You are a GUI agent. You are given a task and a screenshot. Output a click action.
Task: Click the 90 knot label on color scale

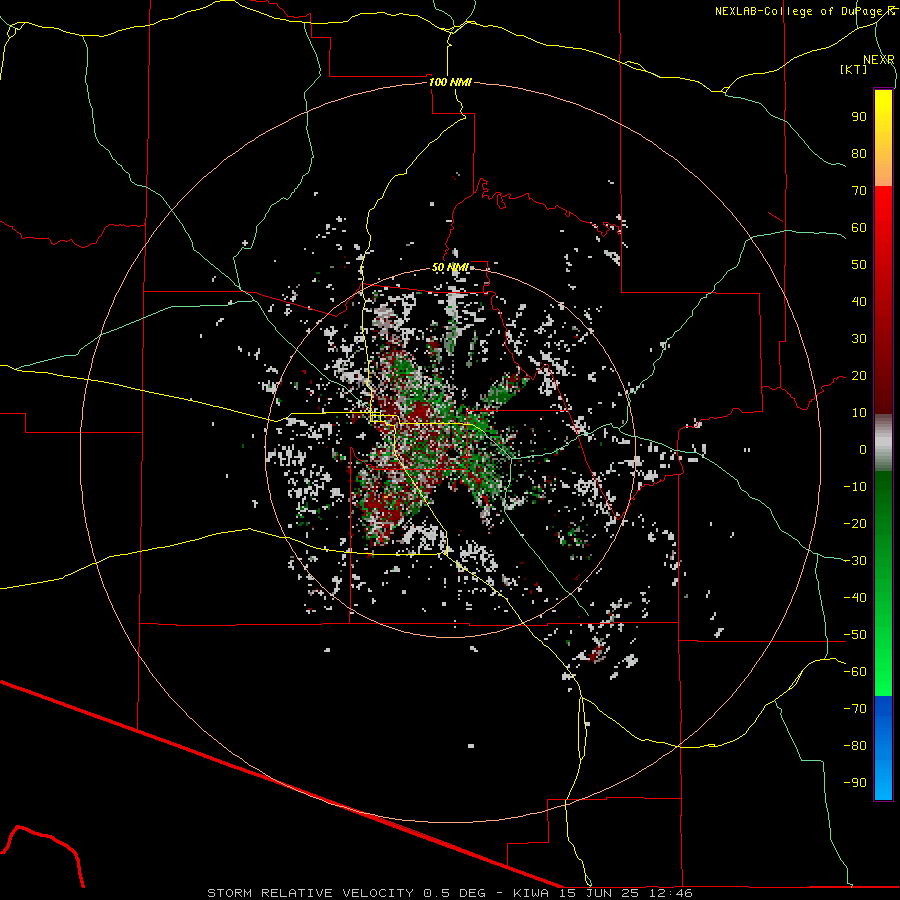click(859, 117)
